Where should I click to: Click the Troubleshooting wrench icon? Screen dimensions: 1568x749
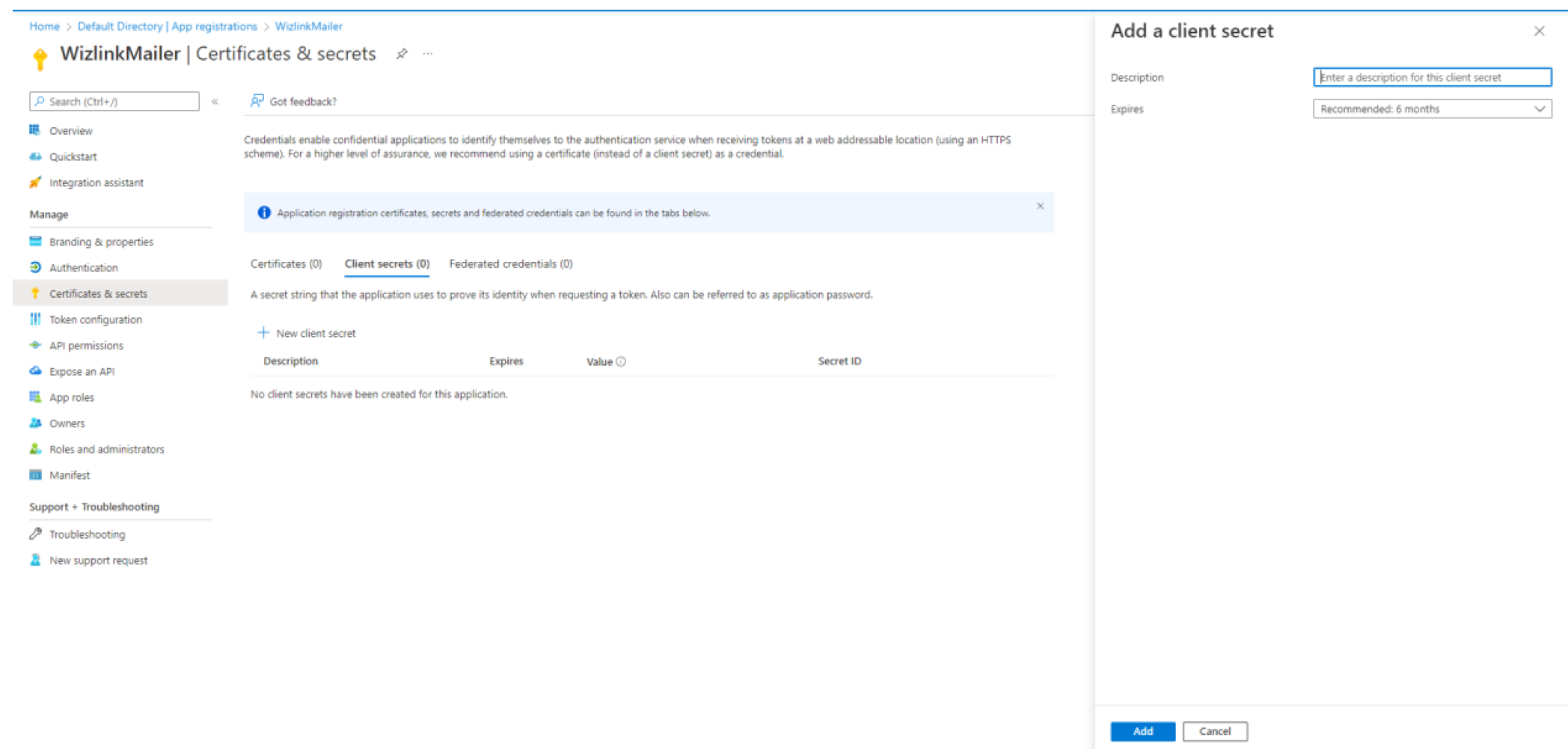coord(35,534)
